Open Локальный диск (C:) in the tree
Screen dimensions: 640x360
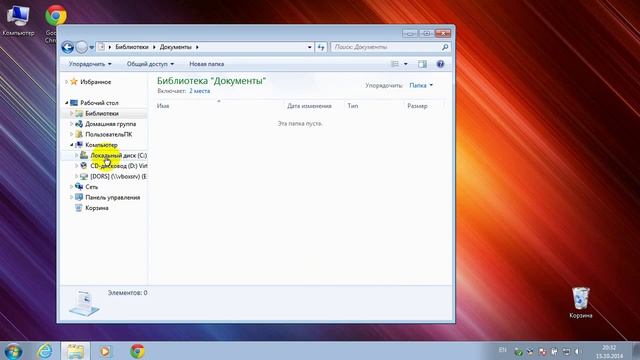click(x=118, y=156)
